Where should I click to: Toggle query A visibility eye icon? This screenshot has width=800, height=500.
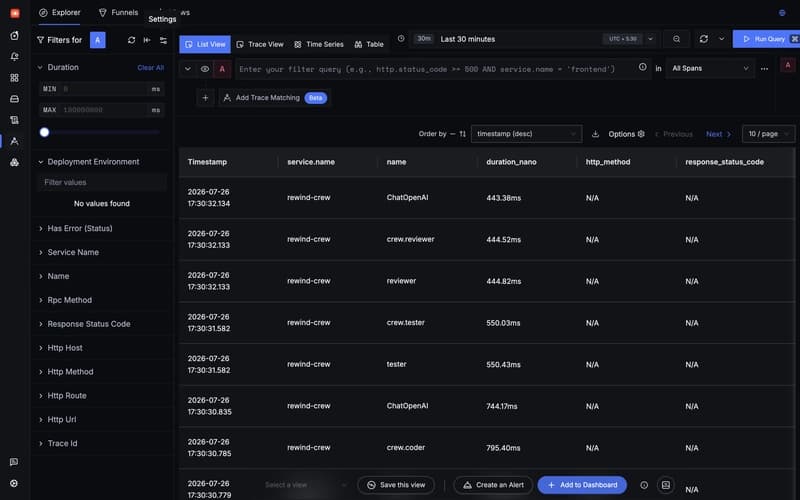(x=205, y=69)
